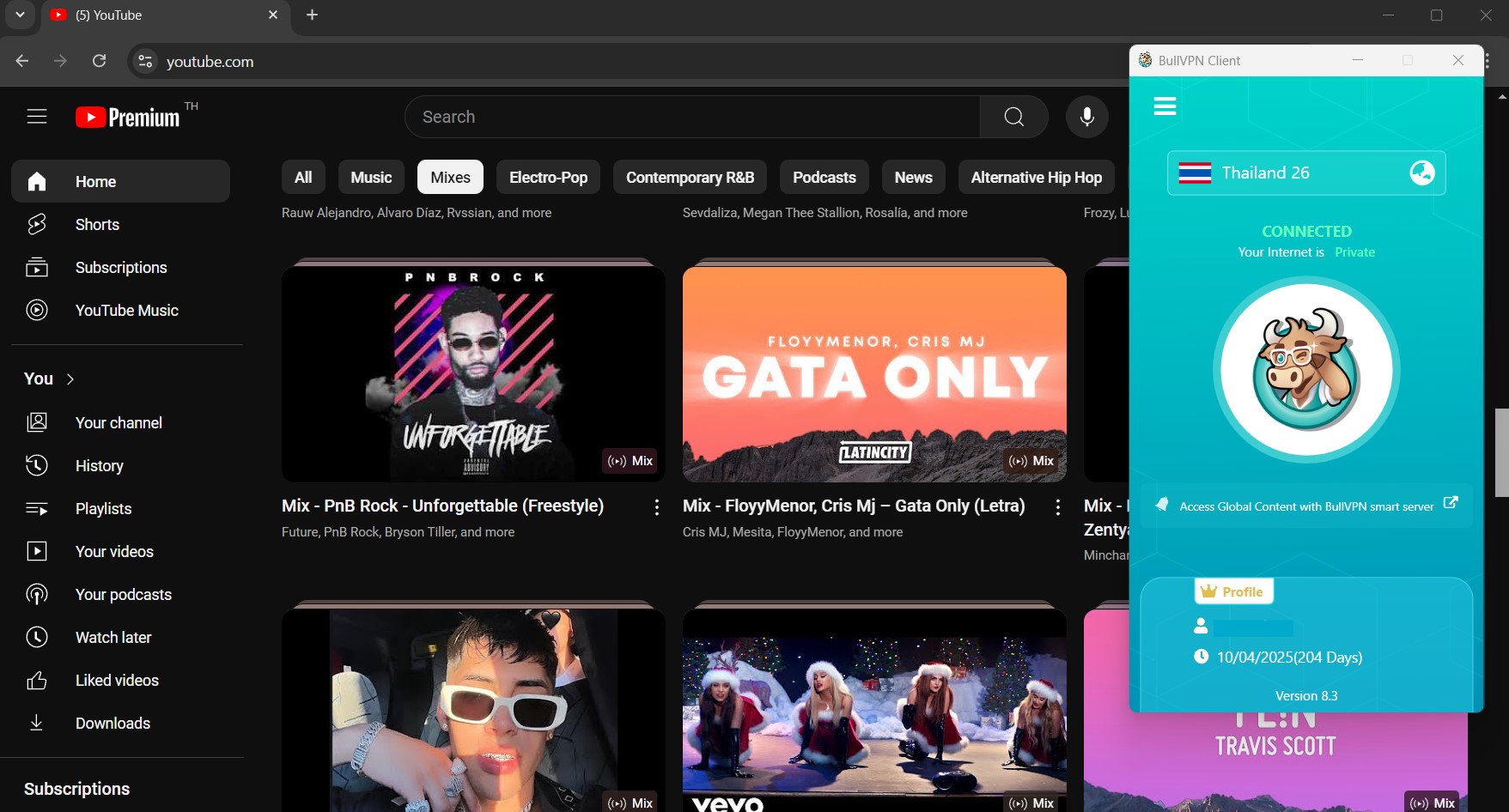This screenshot has height=812, width=1509.
Task: Open Your channel in the sidebar
Action: tap(120, 422)
